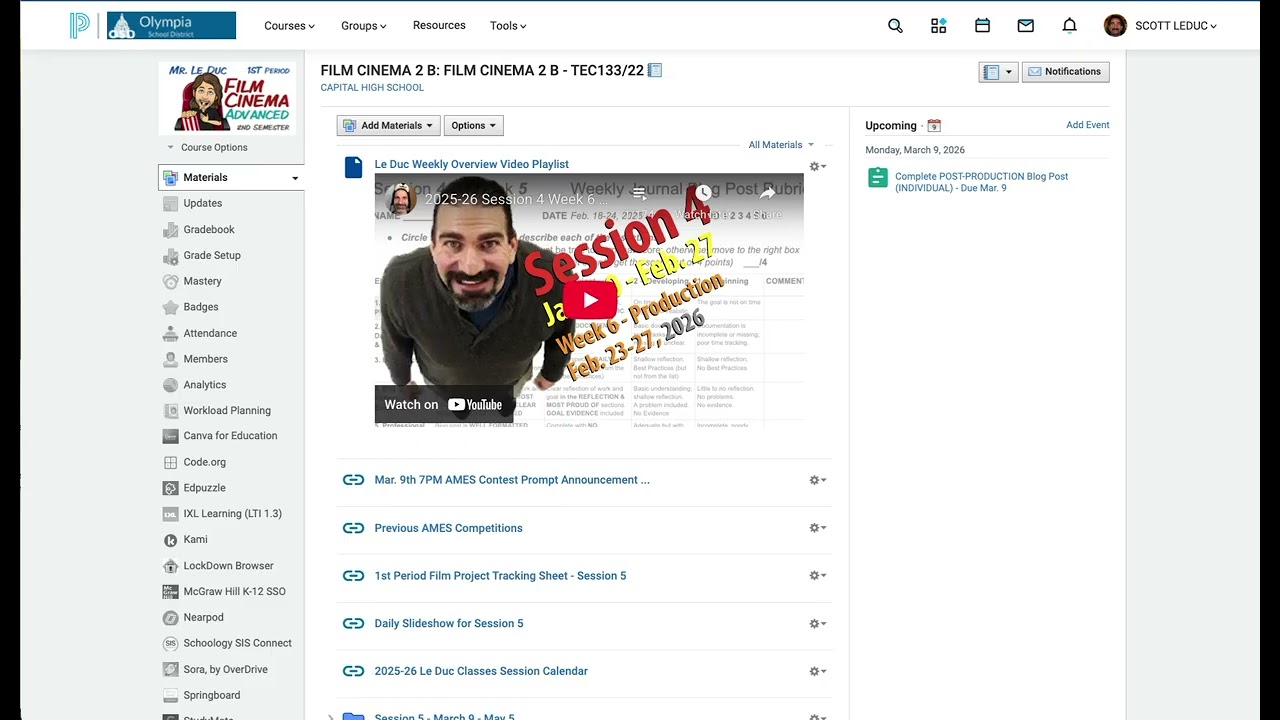Screen dimensions: 1280x720
Task: Open the apps grid icon
Action: click(939, 26)
